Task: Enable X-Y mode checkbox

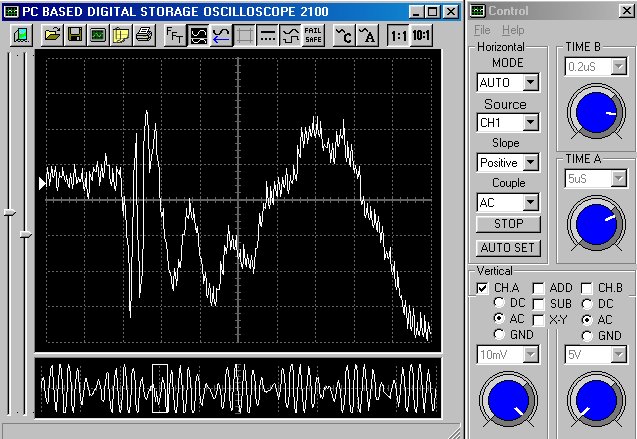Action: 539,319
